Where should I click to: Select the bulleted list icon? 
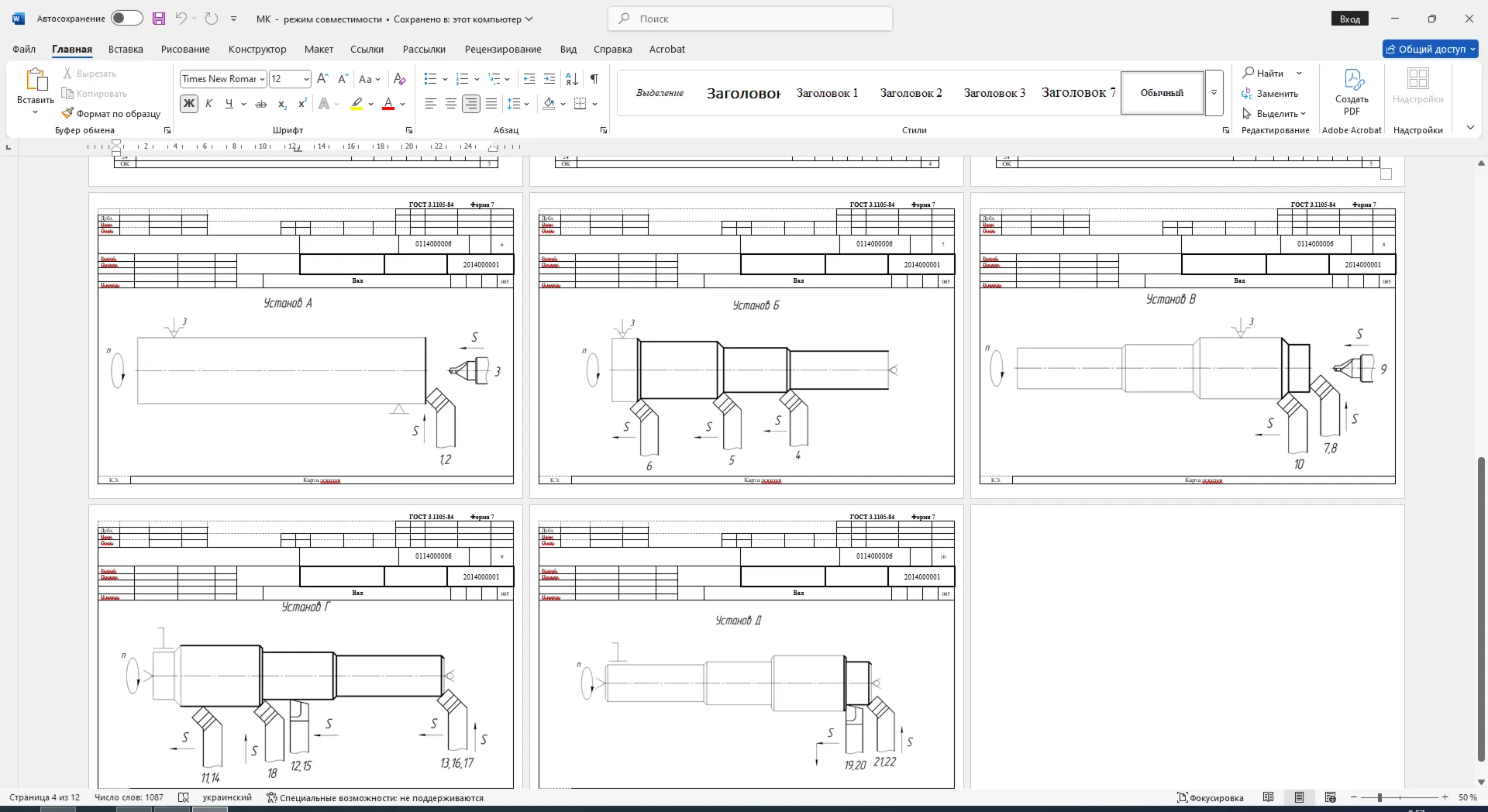[x=431, y=79]
